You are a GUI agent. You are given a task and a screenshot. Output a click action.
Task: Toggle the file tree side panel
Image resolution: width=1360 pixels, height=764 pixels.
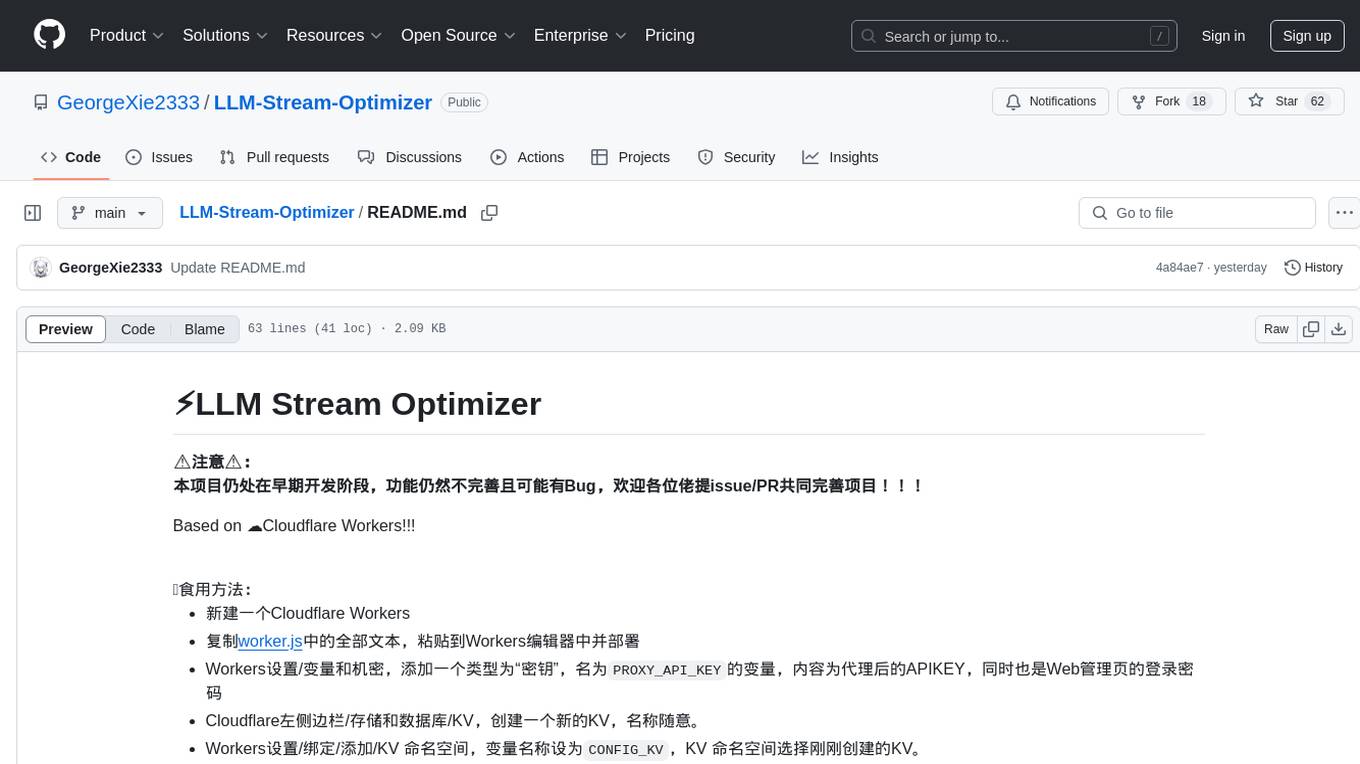coord(33,213)
